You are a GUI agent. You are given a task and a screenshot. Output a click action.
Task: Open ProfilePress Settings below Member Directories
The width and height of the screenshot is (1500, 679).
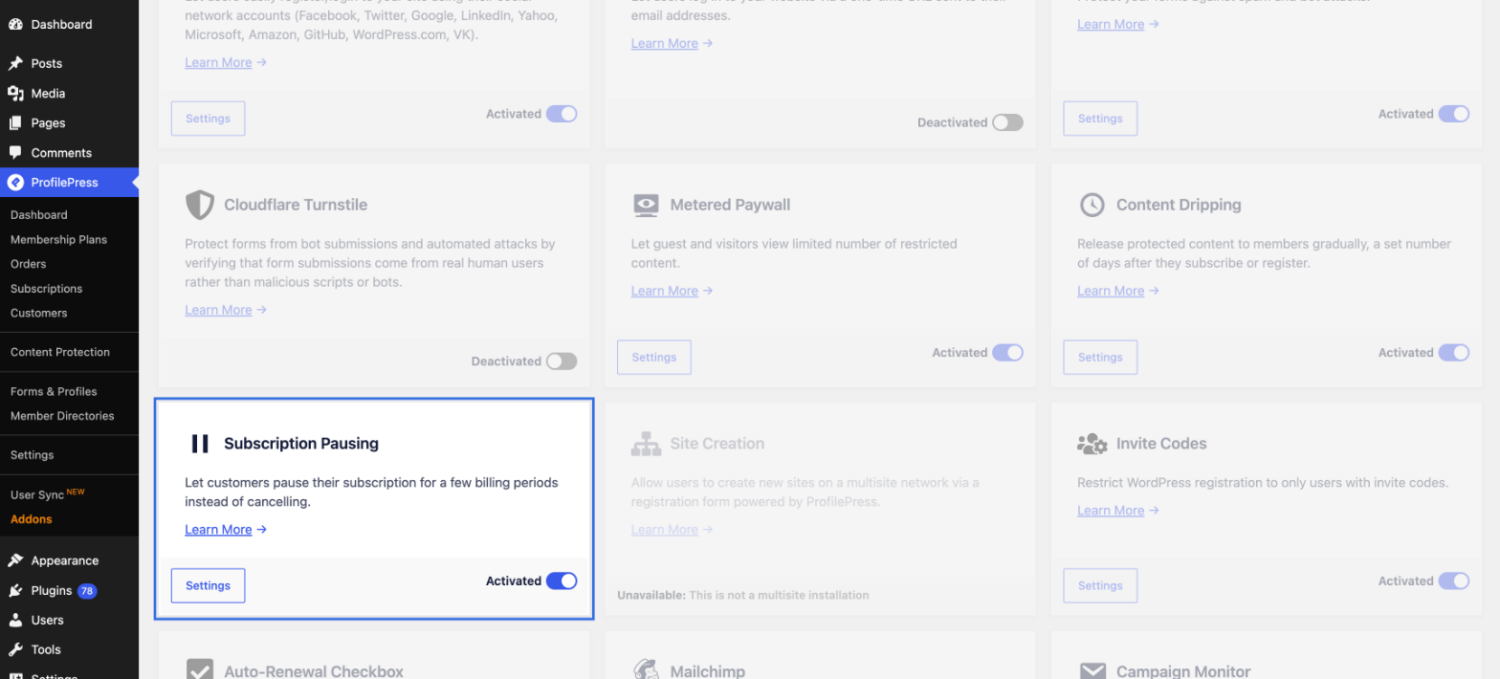32,455
